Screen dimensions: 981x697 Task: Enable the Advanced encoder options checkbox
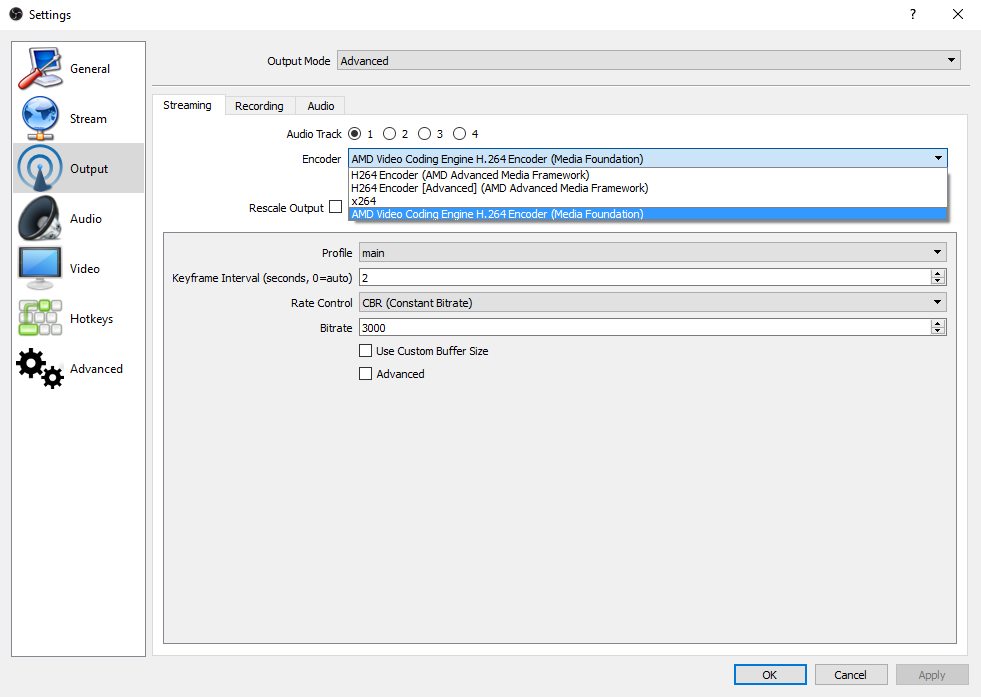click(x=365, y=374)
